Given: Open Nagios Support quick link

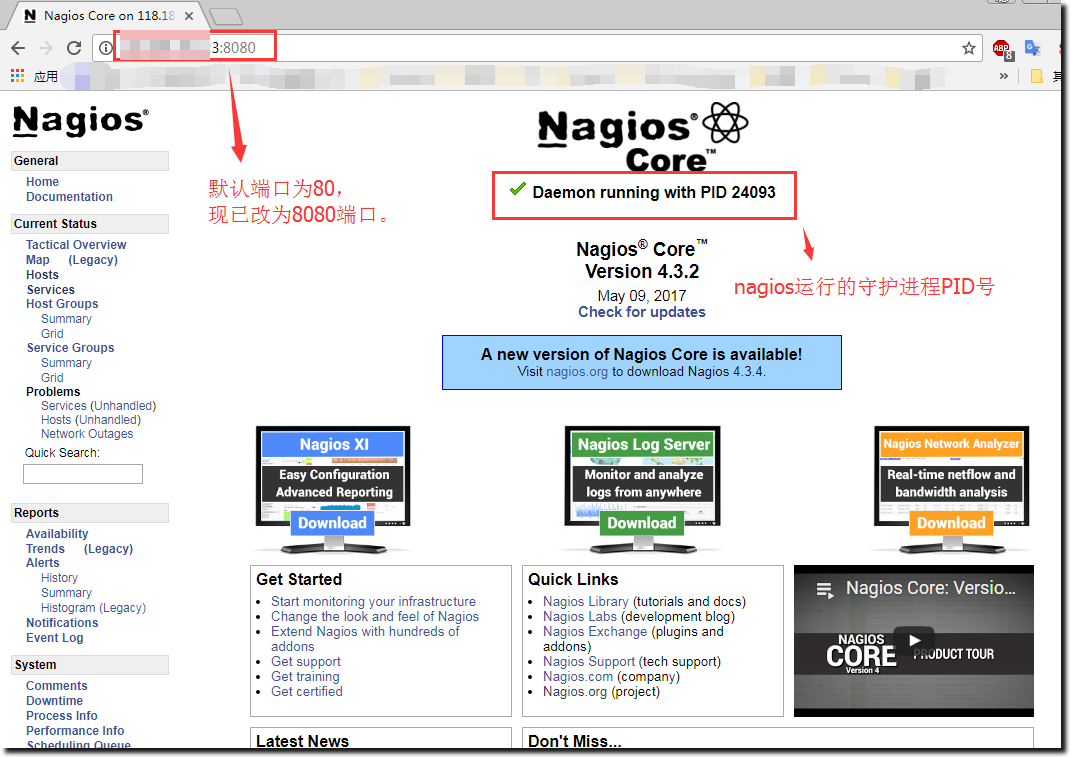Looking at the screenshot, I should point(589,661).
